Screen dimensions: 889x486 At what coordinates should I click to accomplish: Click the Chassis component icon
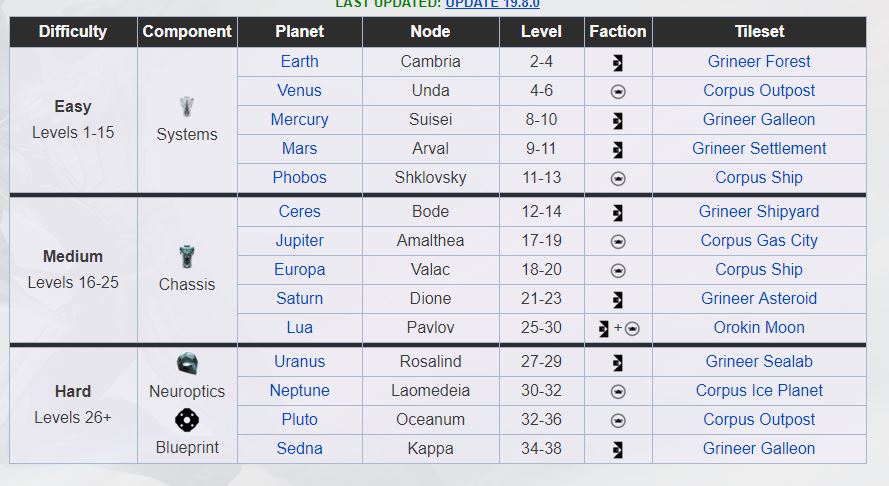[x=187, y=257]
